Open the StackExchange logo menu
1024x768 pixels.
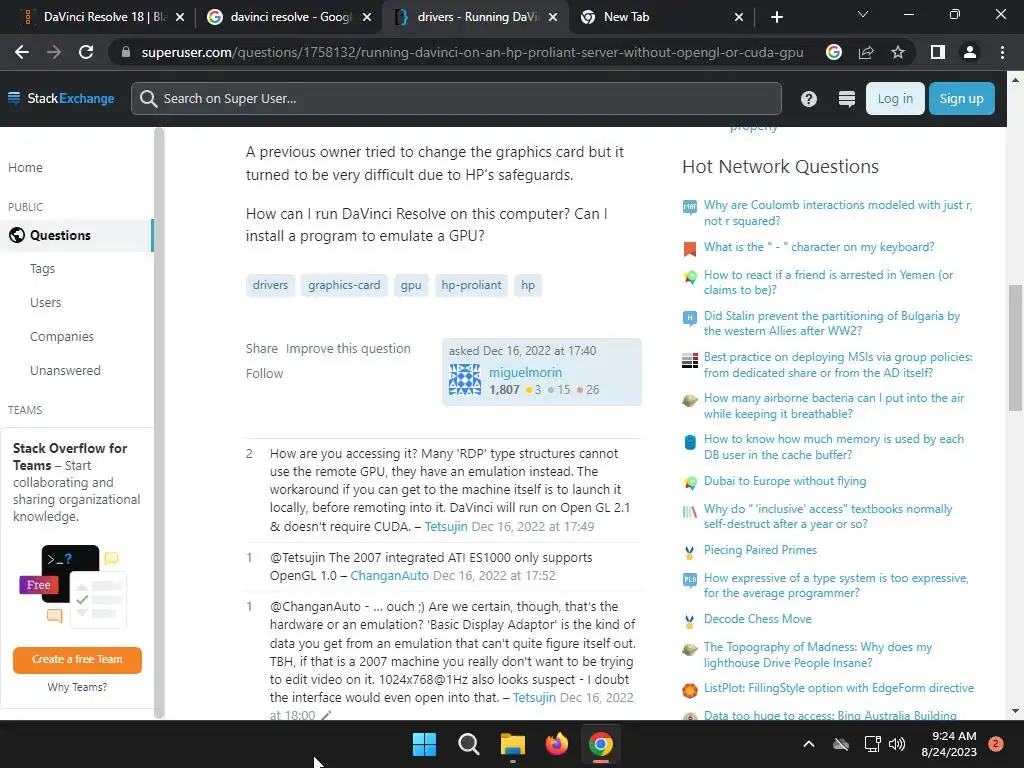(61, 99)
